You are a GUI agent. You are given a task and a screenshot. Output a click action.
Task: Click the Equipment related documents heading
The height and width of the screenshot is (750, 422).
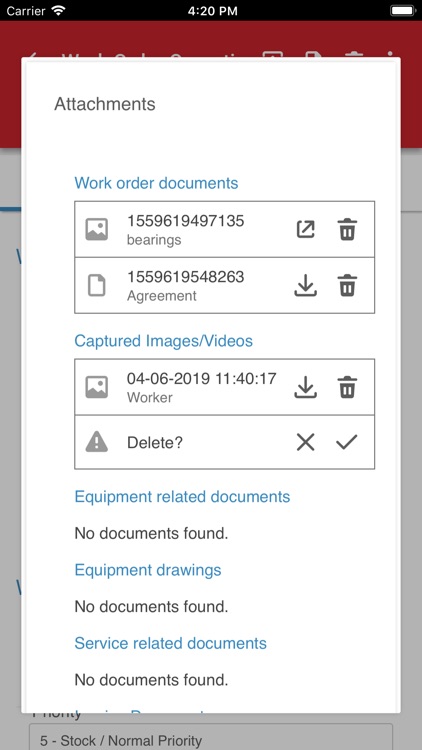pos(182,496)
